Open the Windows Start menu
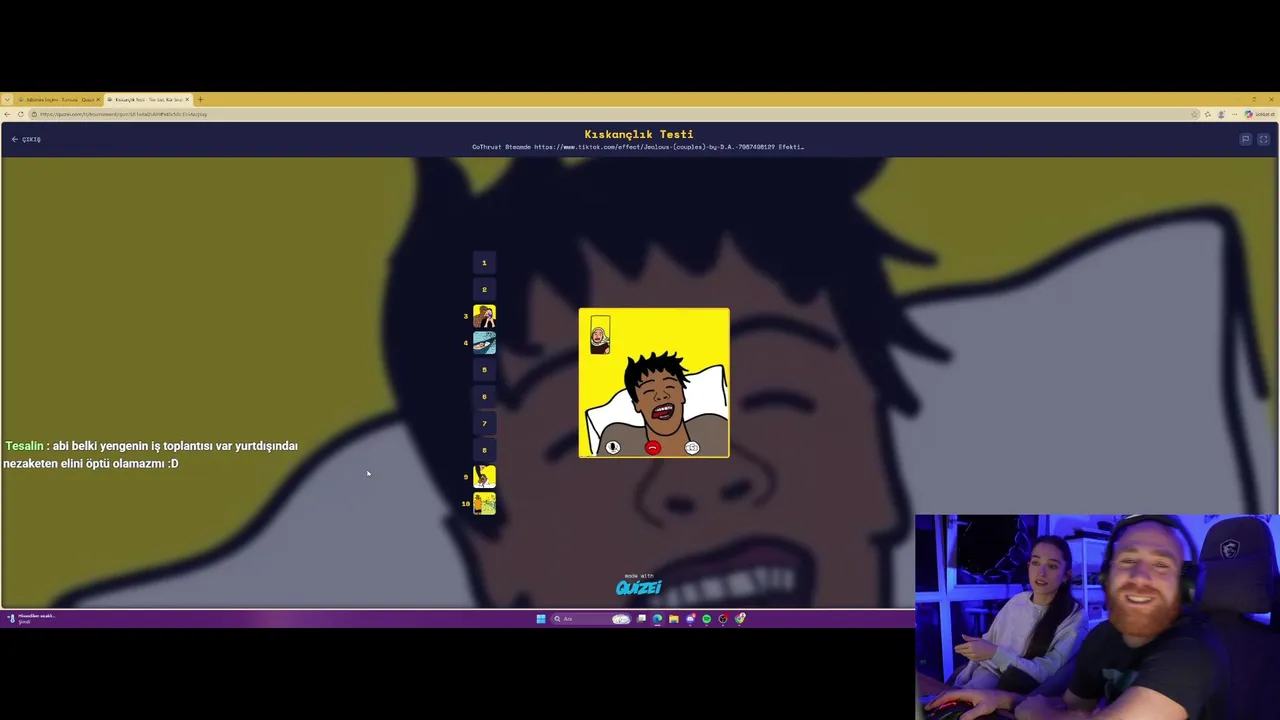Screen dimensions: 1280x720 pos(541,619)
